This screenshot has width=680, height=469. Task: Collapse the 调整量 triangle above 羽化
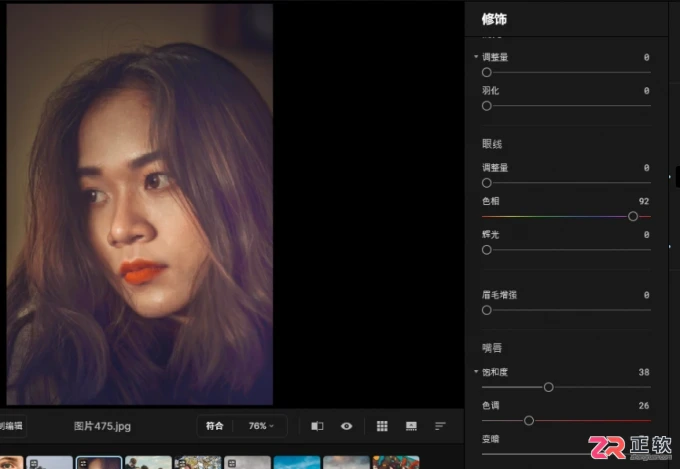[476, 57]
